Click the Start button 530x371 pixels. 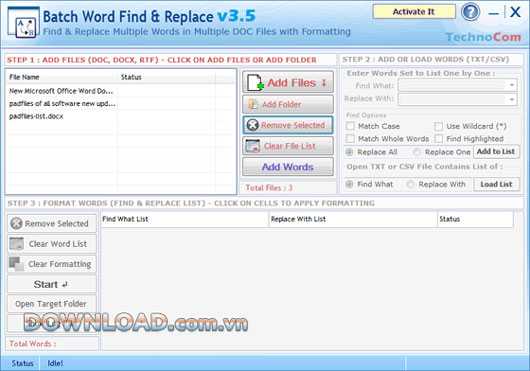point(52,284)
